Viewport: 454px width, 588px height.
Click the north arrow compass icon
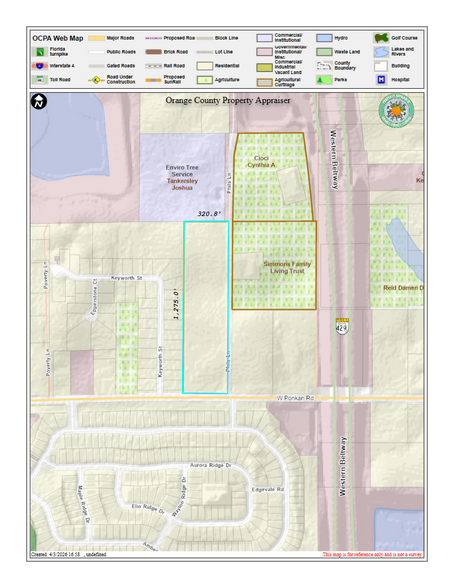click(x=39, y=102)
